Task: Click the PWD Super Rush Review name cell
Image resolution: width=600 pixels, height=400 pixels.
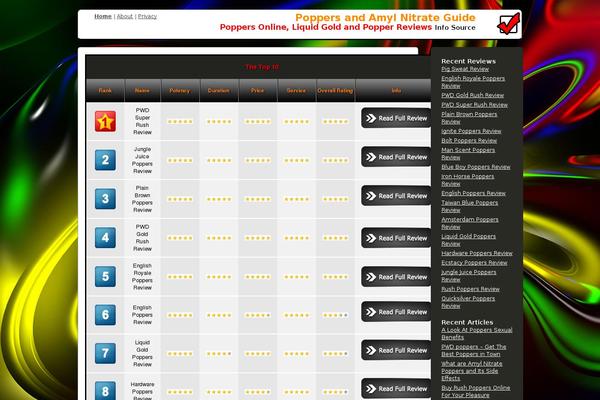Action: pyautogui.click(x=142, y=121)
